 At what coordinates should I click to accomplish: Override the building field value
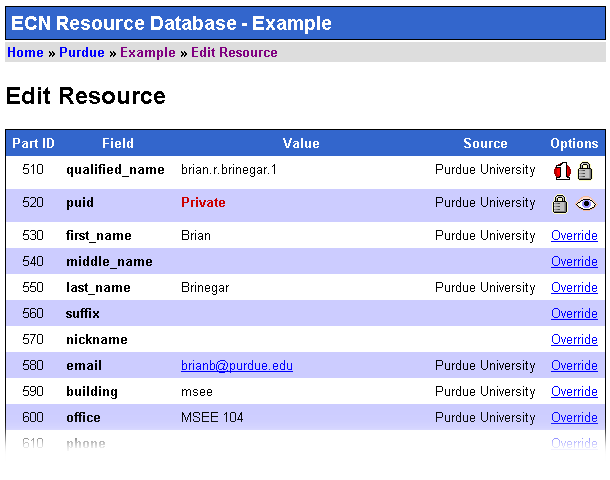coord(574,392)
